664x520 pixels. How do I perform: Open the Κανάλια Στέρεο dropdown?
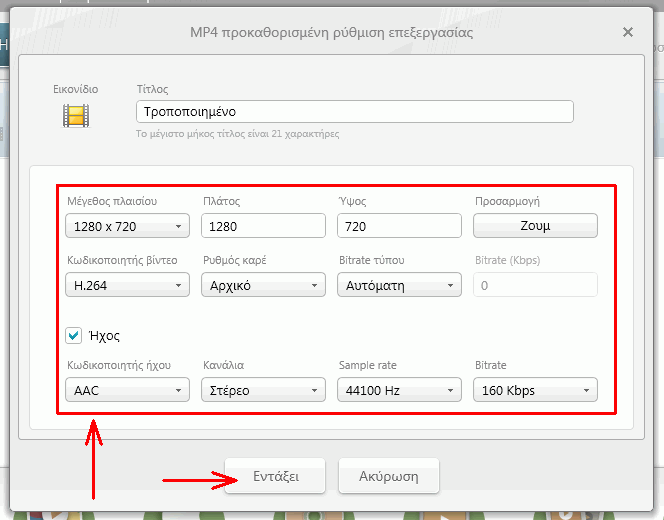(x=263, y=390)
